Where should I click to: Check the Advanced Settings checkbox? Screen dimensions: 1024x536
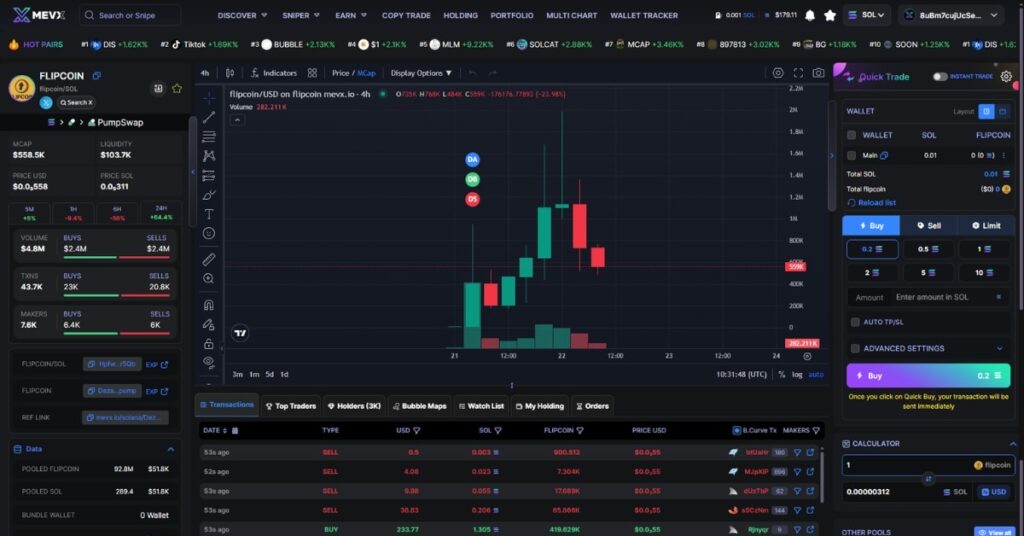tap(855, 349)
